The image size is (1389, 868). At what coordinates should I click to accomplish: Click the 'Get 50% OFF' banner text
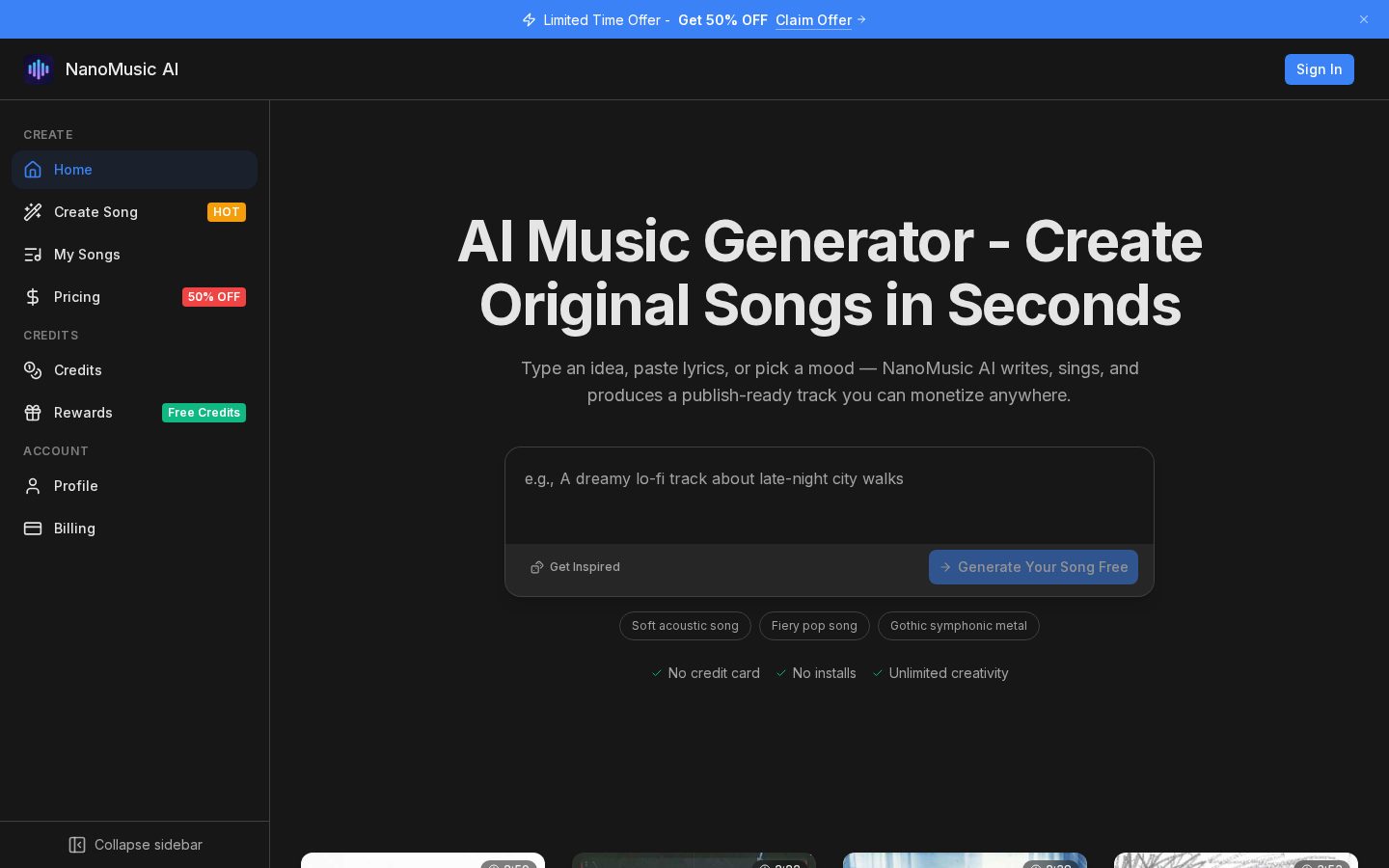pos(722,20)
